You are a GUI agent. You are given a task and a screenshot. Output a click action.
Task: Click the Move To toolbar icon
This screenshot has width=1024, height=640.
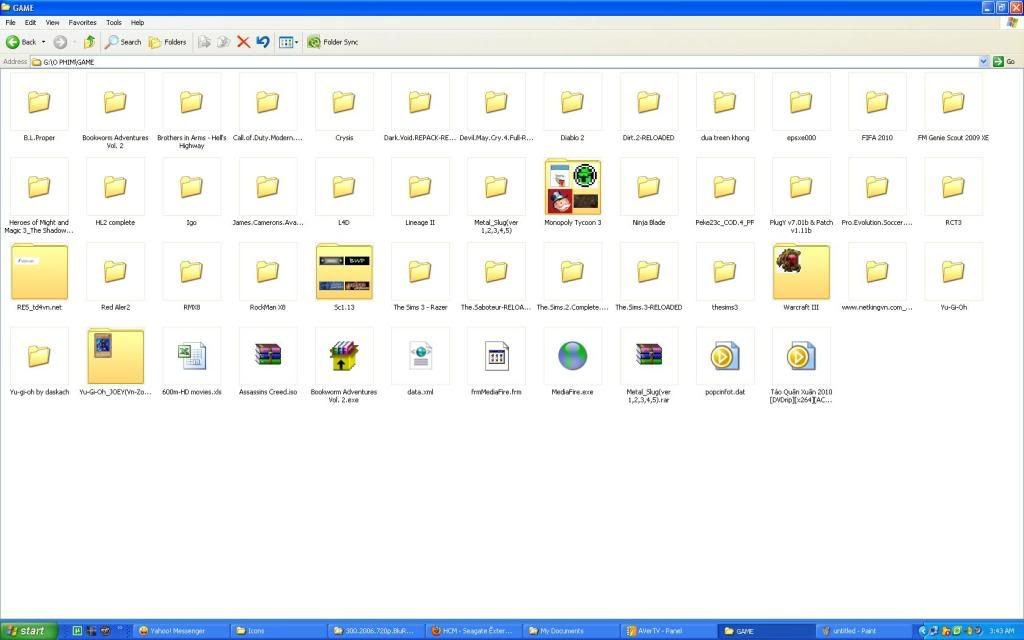(204, 42)
